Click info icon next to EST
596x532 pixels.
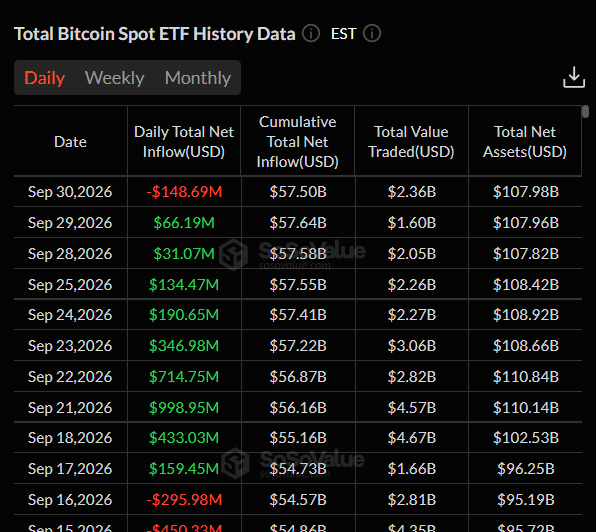click(372, 33)
